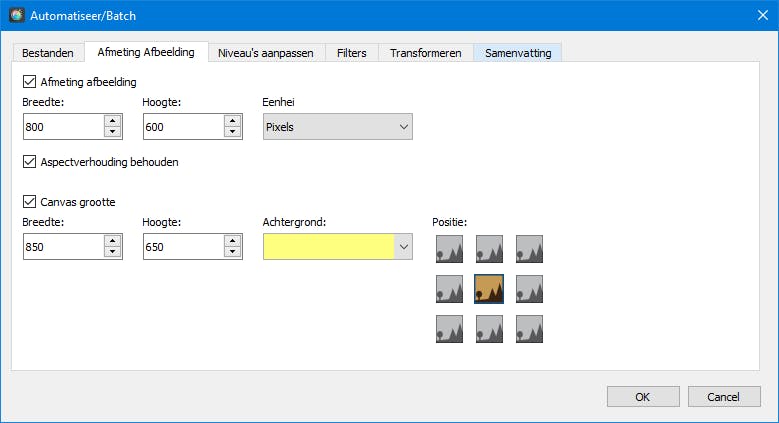Select top-center canvas position icon

[489, 249]
